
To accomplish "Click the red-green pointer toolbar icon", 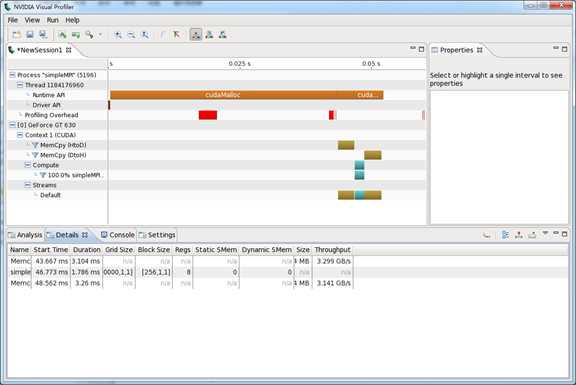I will (x=176, y=35).
